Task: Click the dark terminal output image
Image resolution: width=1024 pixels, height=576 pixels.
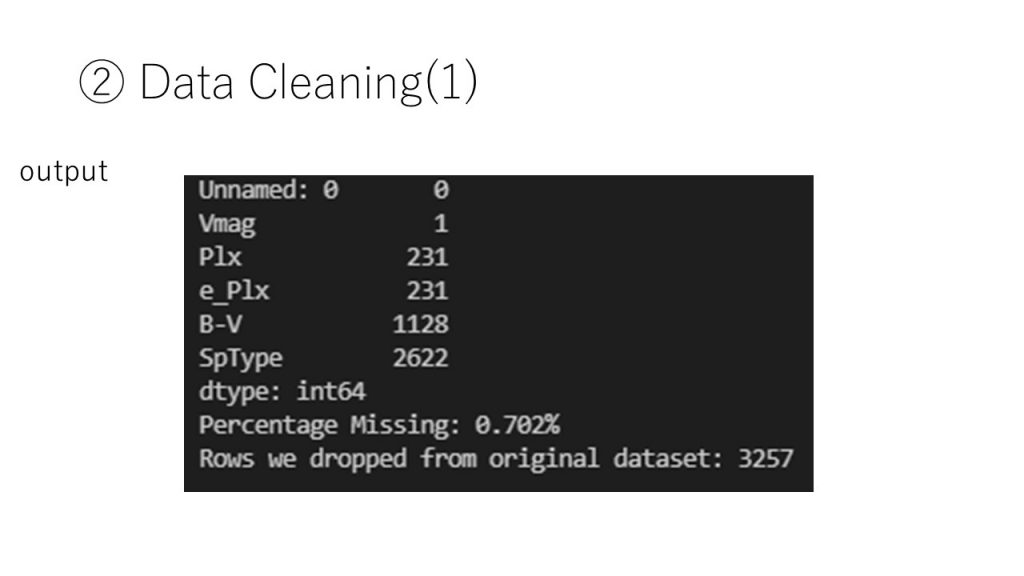Action: (498, 333)
